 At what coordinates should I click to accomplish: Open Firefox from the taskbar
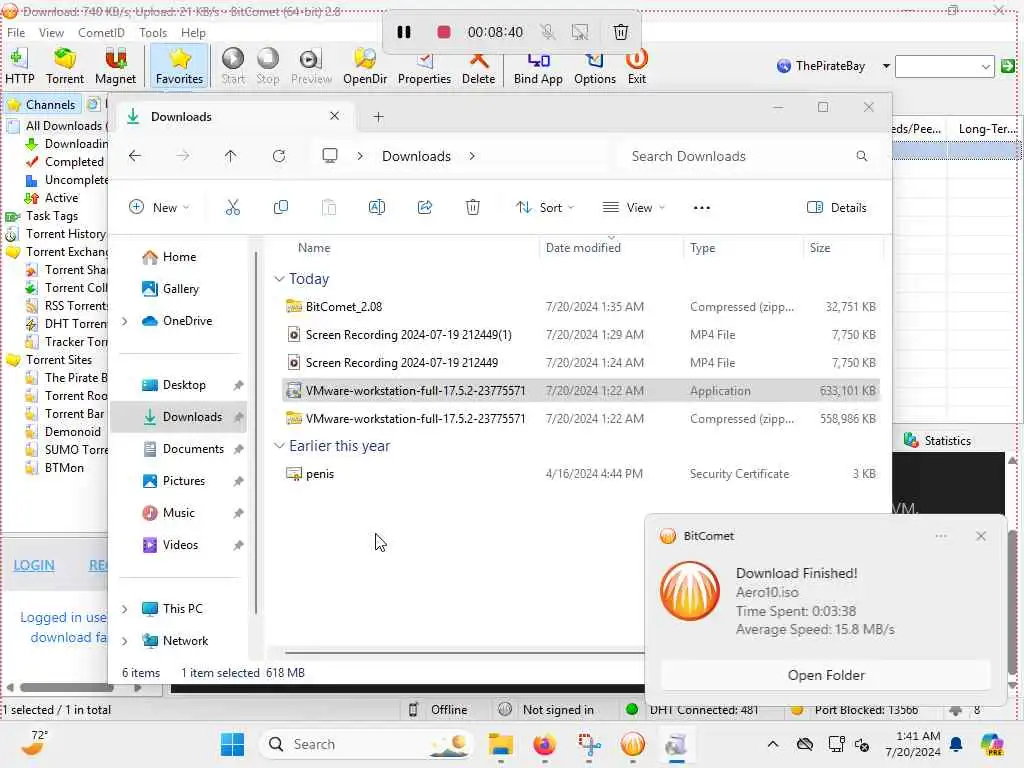545,744
